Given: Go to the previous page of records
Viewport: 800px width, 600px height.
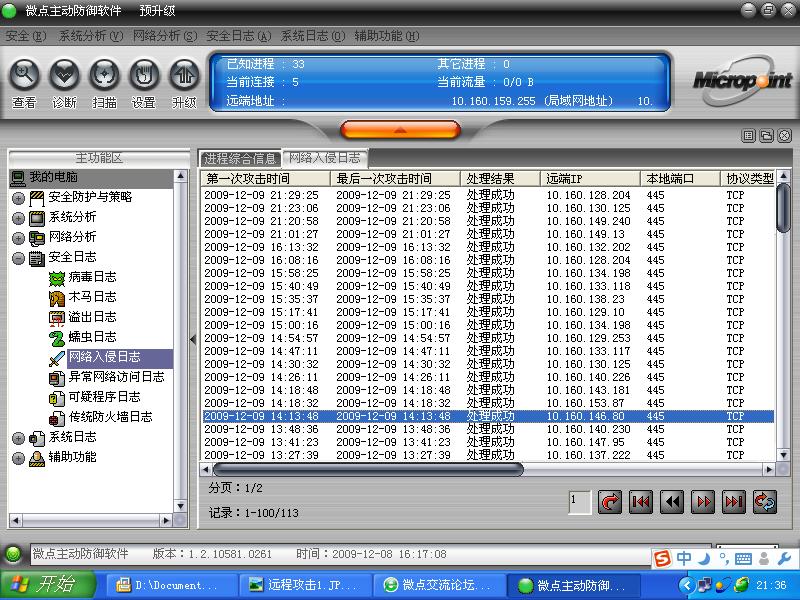Looking at the screenshot, I should point(672,502).
